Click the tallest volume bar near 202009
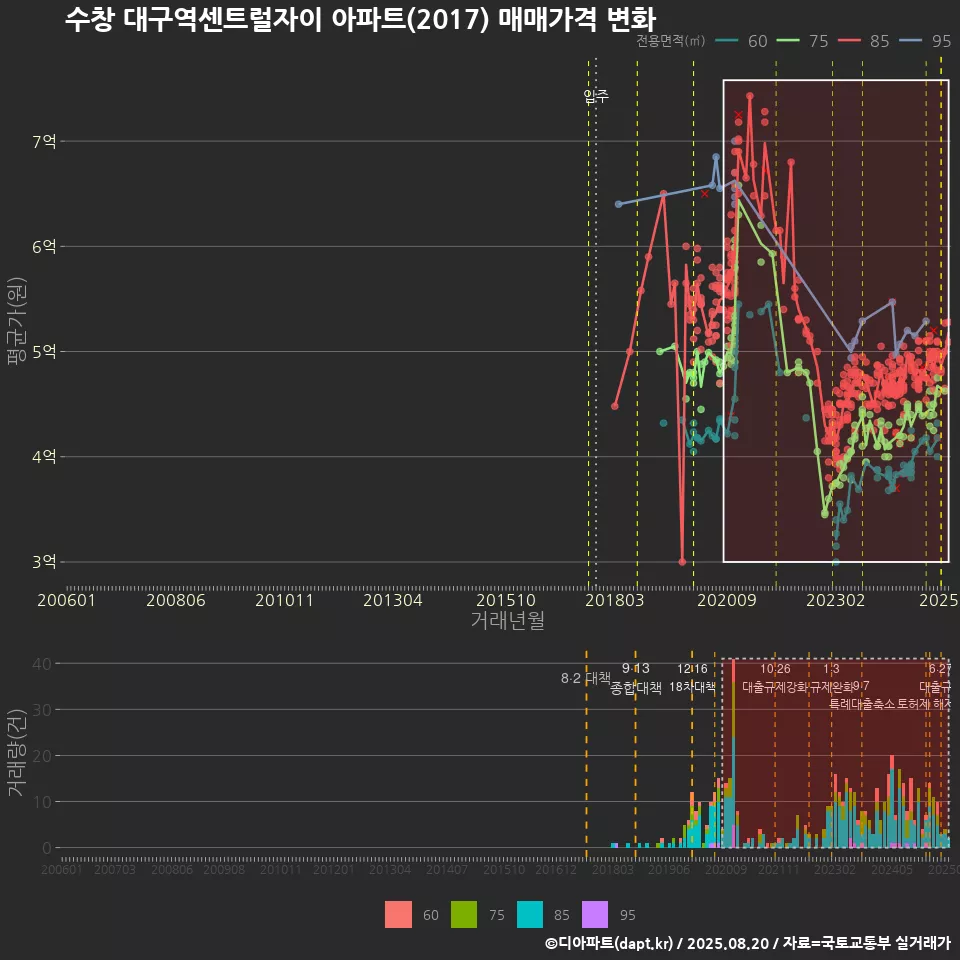 [733, 753]
